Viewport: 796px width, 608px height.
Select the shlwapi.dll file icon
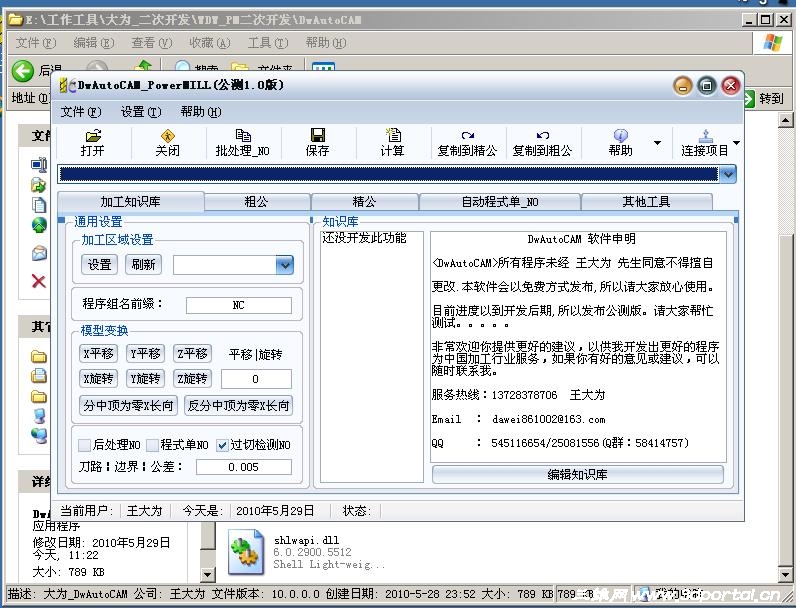247,552
